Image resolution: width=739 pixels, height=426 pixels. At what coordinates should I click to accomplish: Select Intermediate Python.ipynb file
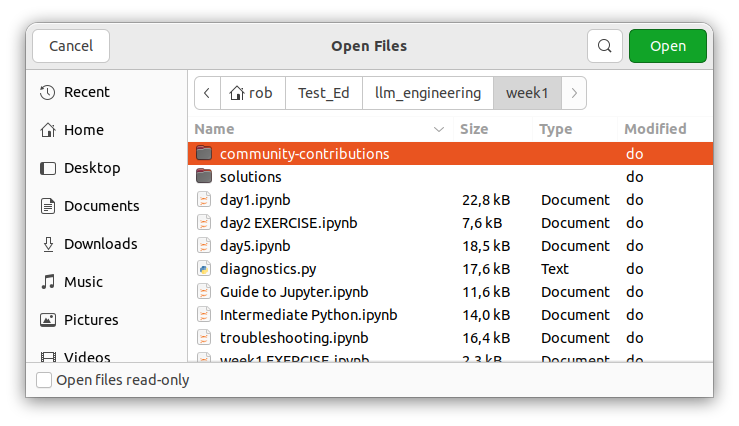click(308, 315)
